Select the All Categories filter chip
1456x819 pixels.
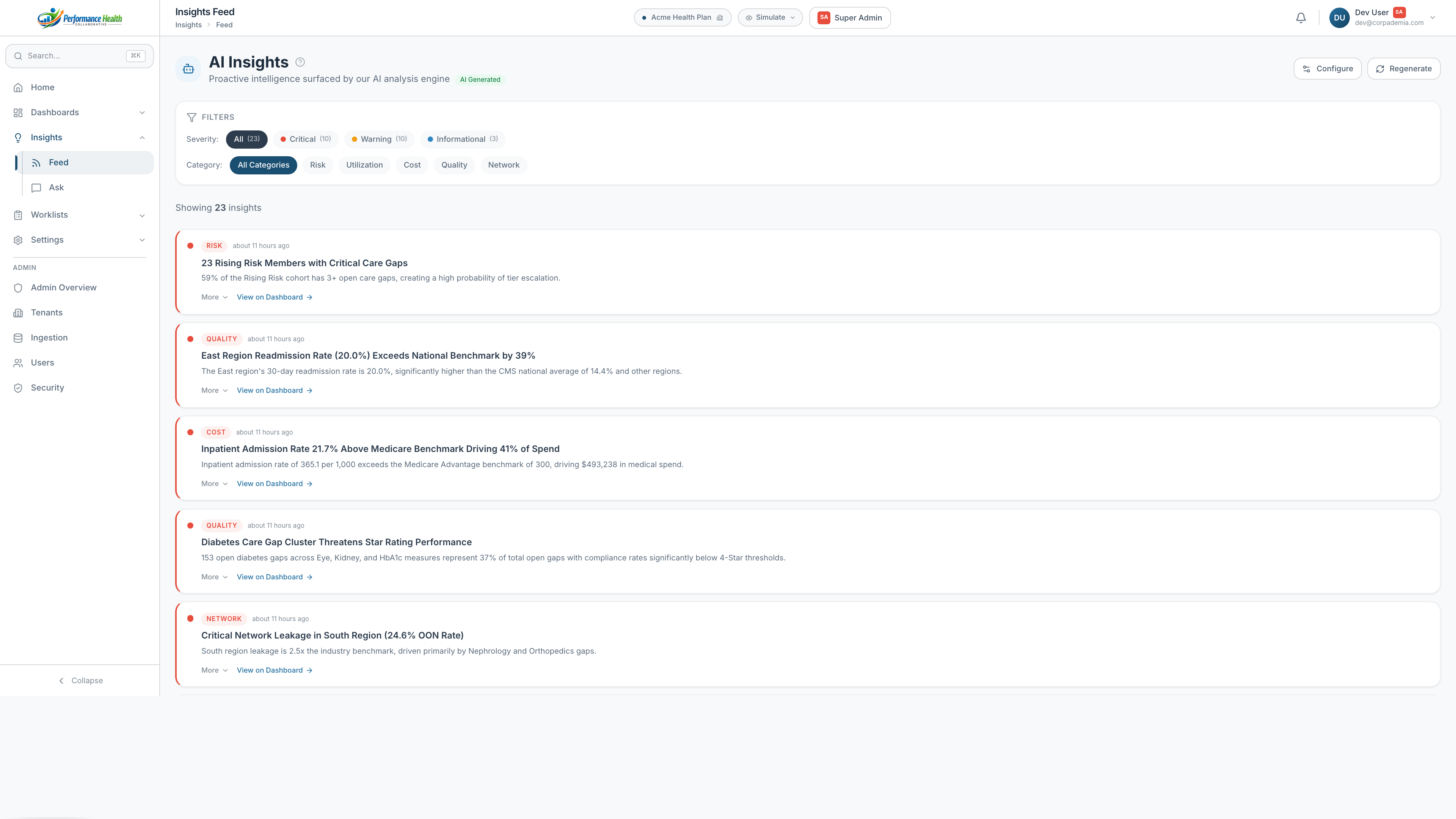264,165
